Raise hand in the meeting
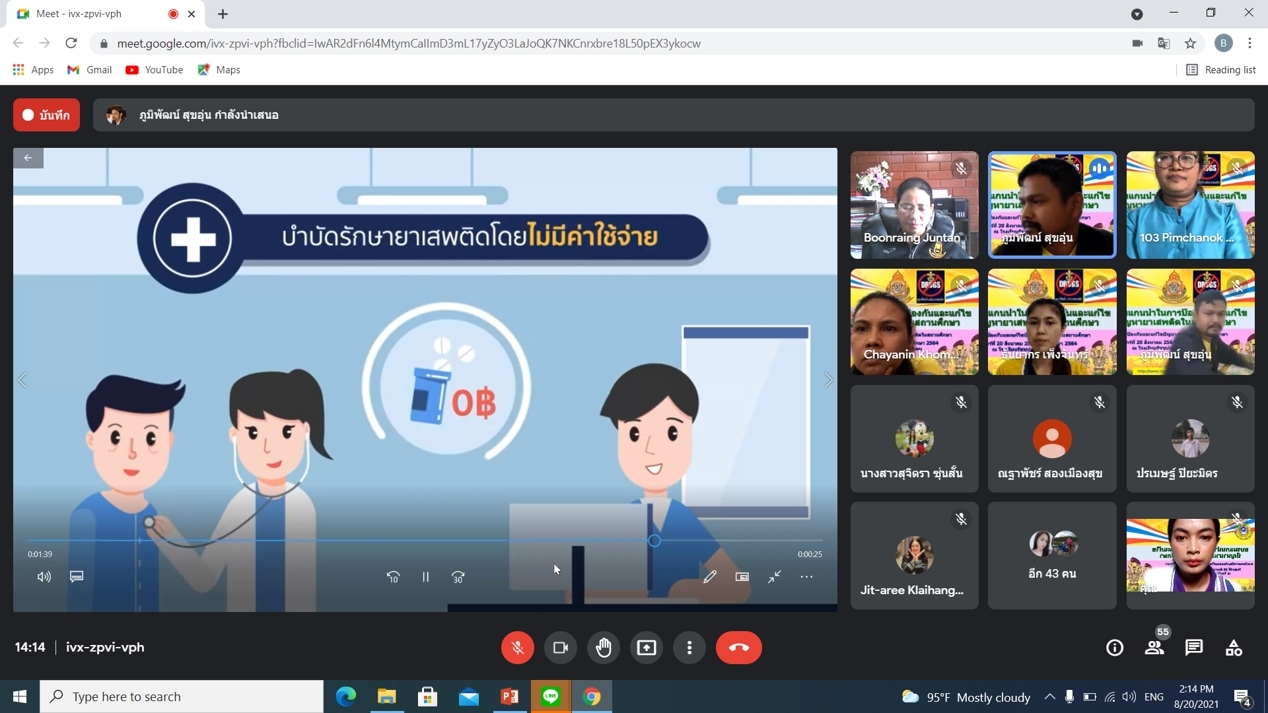This screenshot has height=713, width=1268. coord(604,648)
